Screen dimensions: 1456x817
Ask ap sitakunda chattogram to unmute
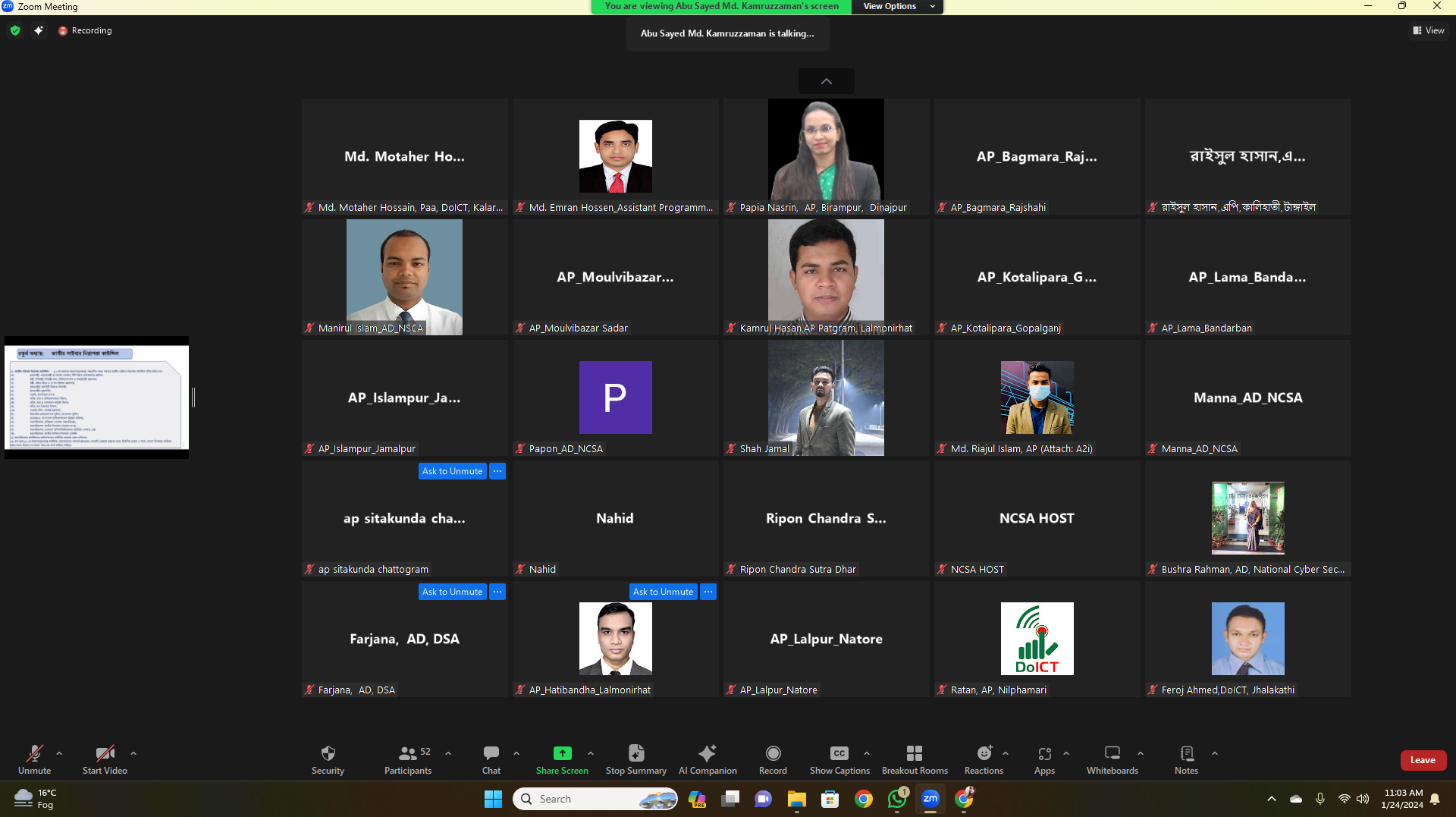452,471
